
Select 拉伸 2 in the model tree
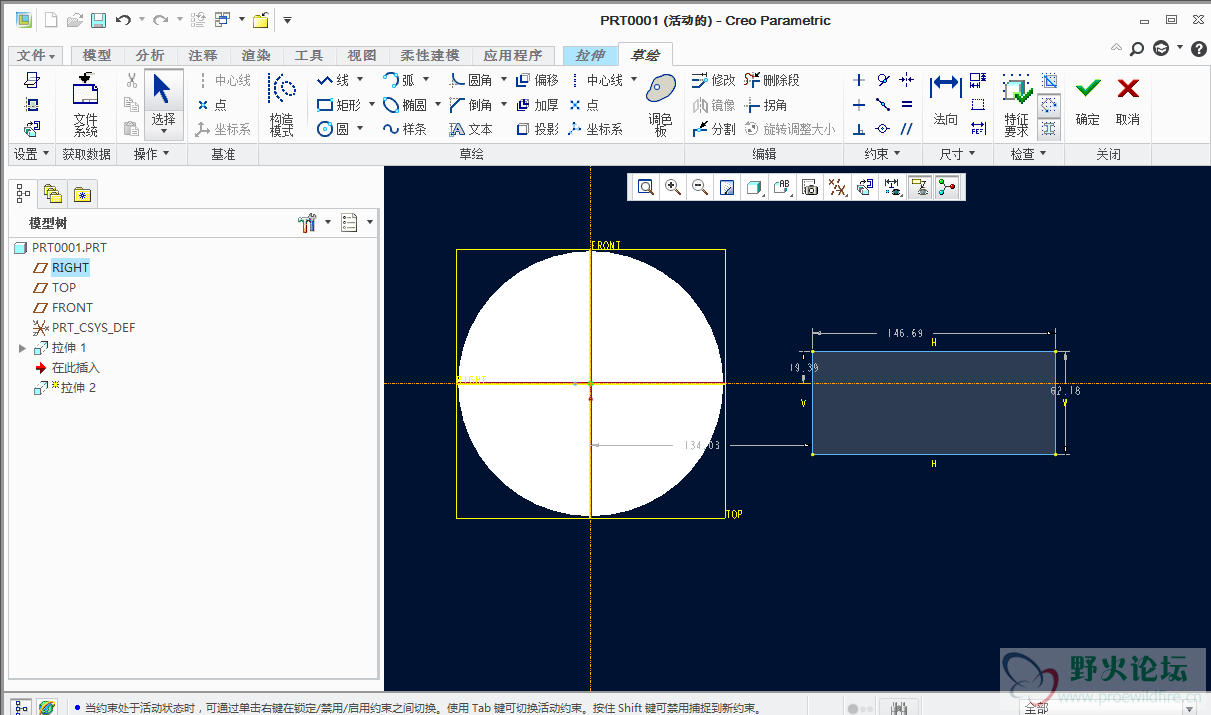[78, 388]
